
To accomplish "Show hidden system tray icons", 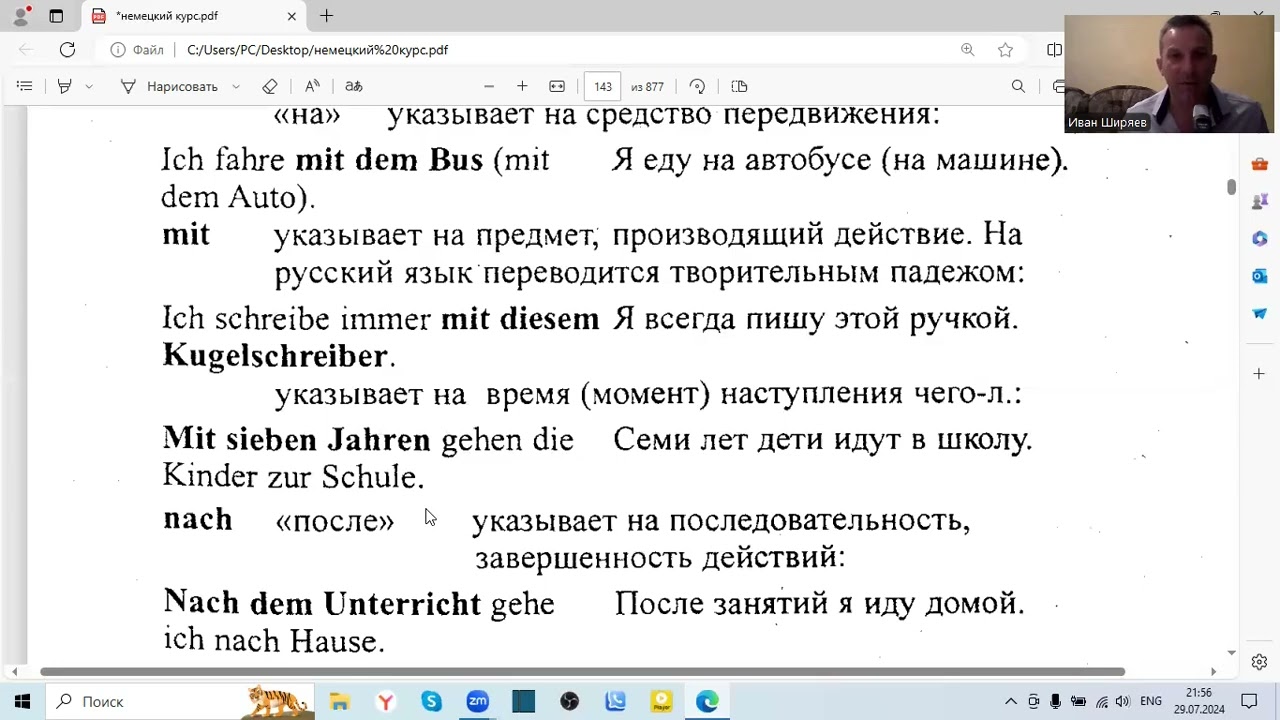I will click(1011, 701).
